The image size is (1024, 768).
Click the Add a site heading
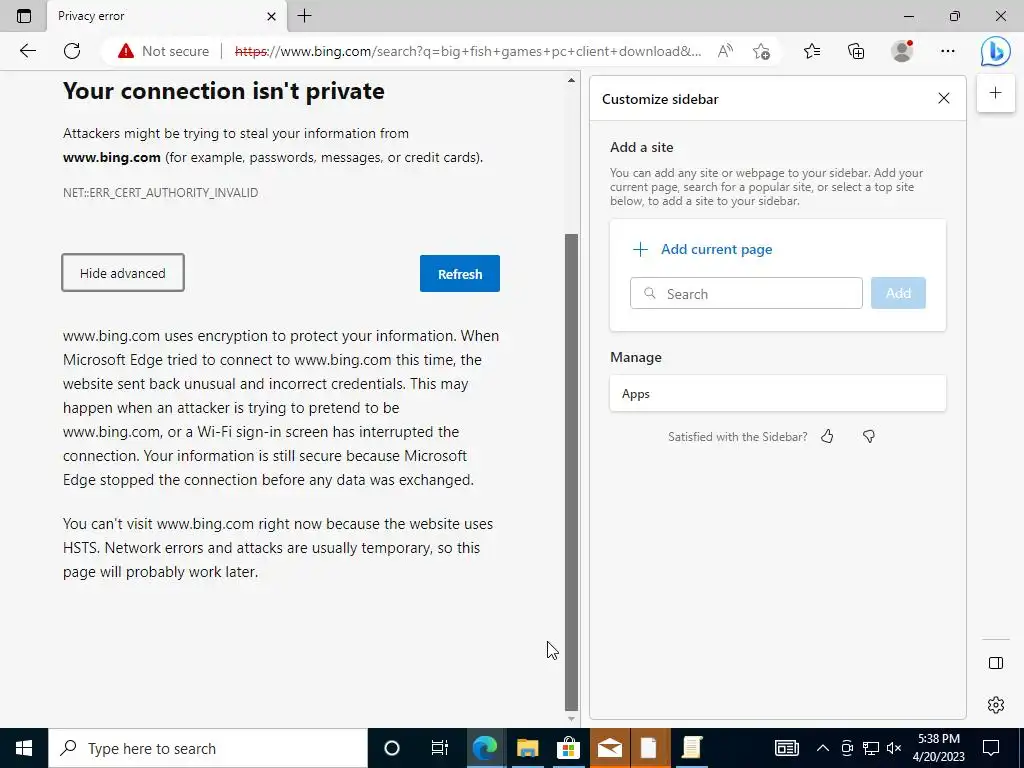tap(641, 147)
